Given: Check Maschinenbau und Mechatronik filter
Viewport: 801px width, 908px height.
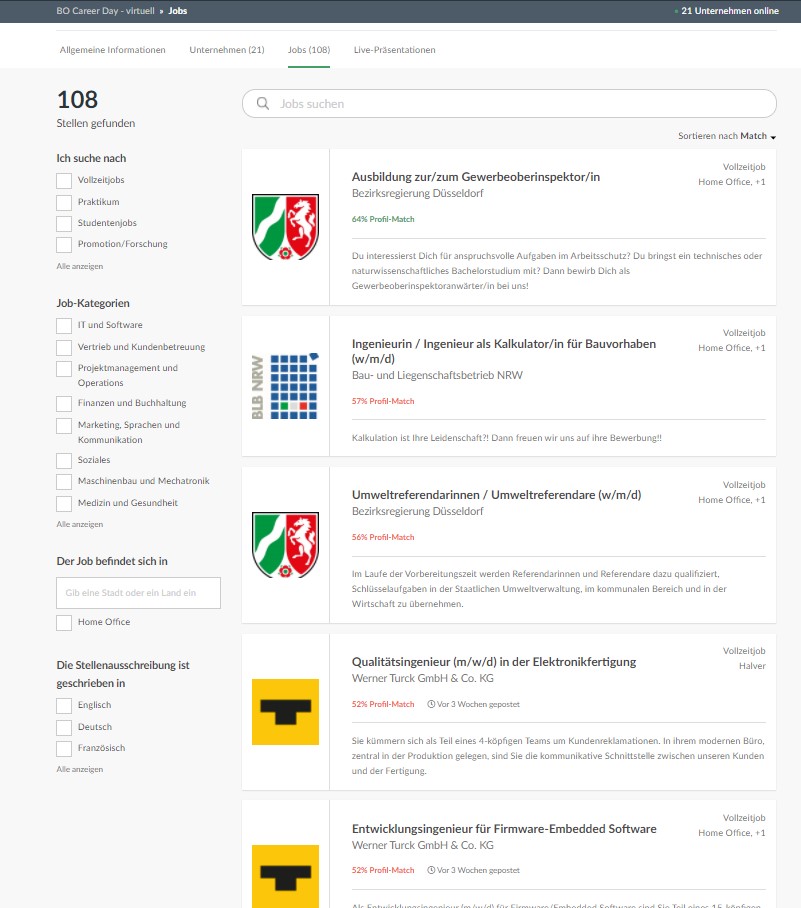Looking at the screenshot, I should pyautogui.click(x=64, y=482).
